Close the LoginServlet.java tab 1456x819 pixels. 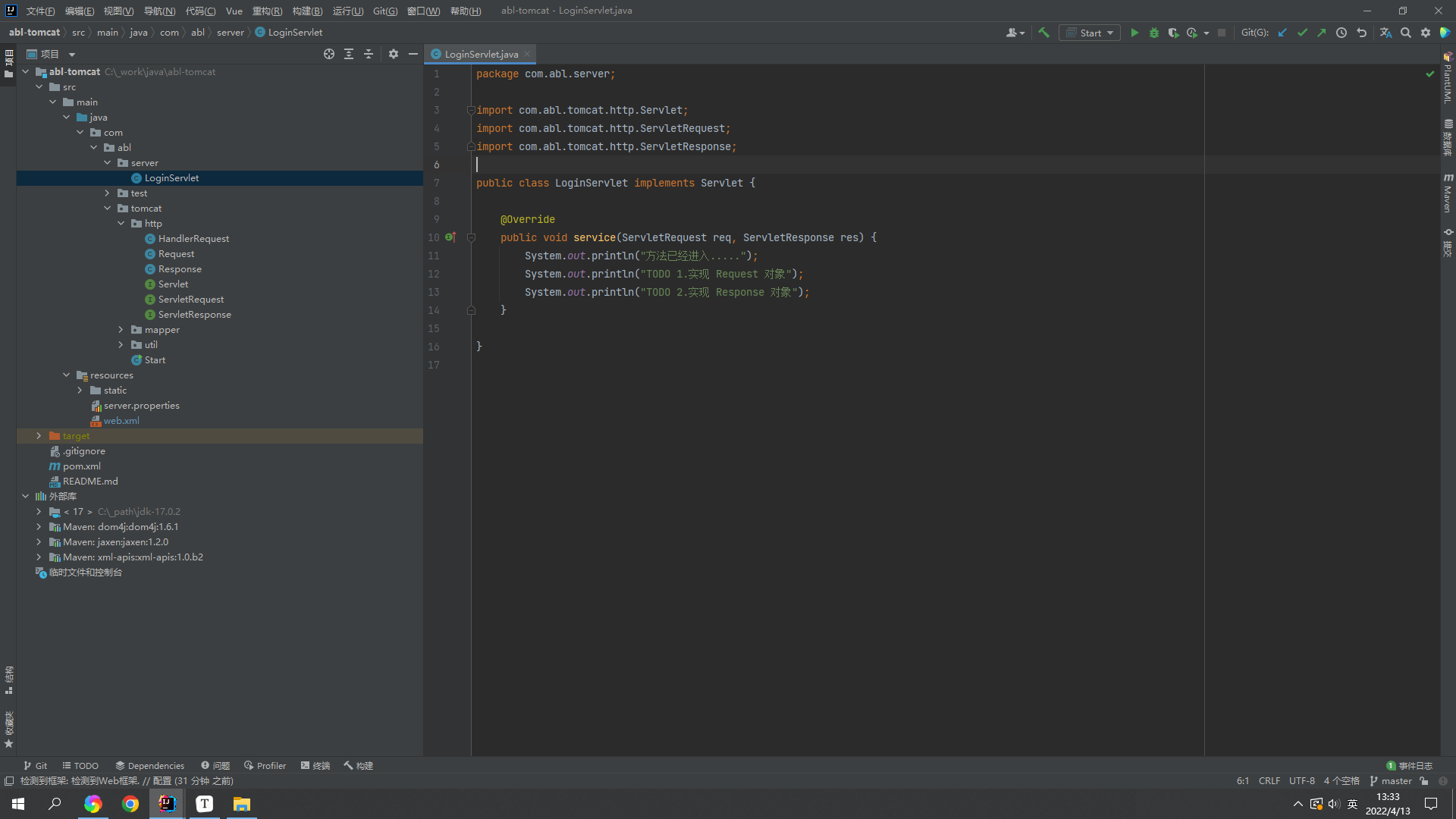point(527,54)
